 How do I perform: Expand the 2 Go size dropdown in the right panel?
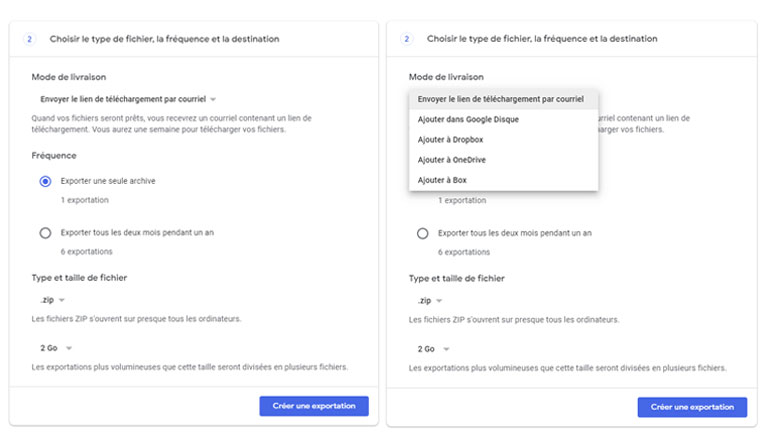437,349
